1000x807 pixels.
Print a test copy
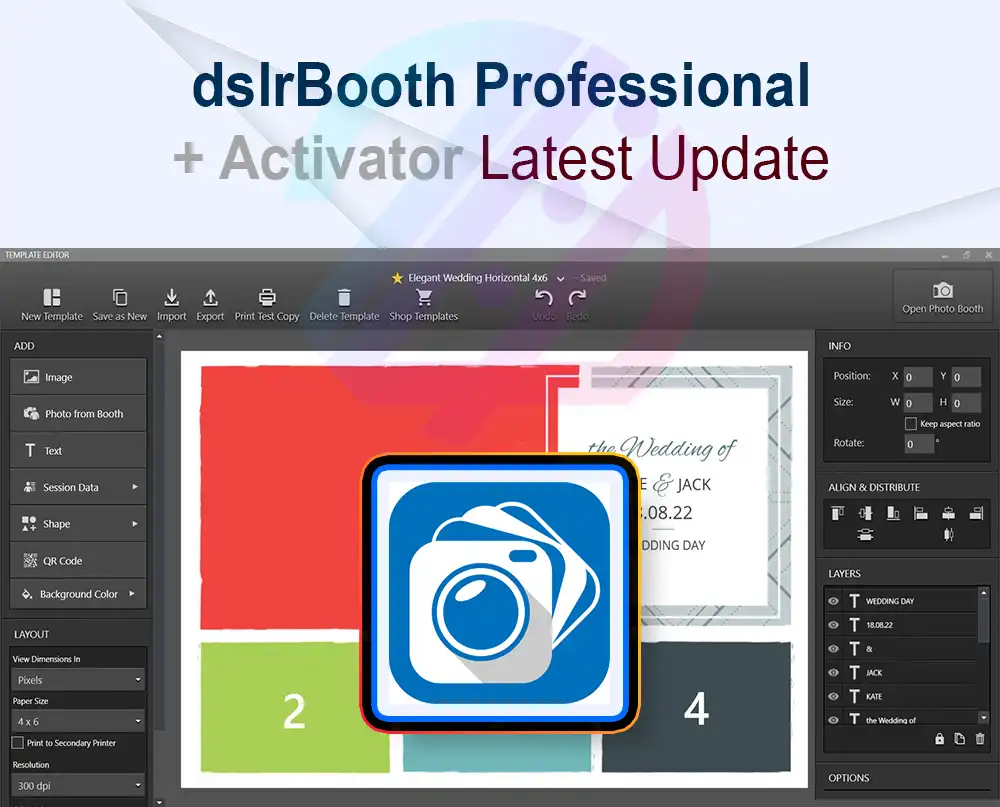tap(267, 298)
